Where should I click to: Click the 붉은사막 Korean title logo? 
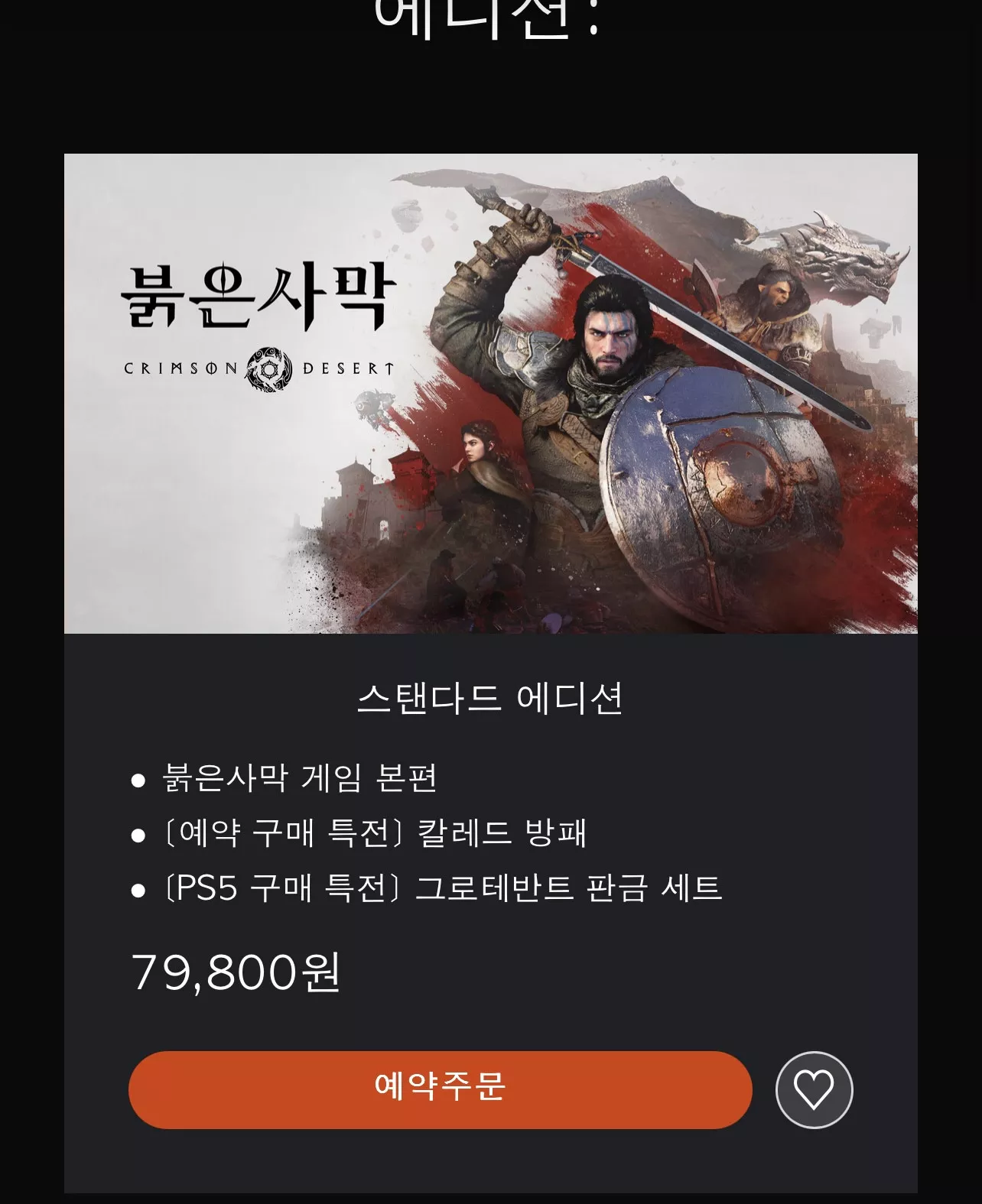click(259, 297)
